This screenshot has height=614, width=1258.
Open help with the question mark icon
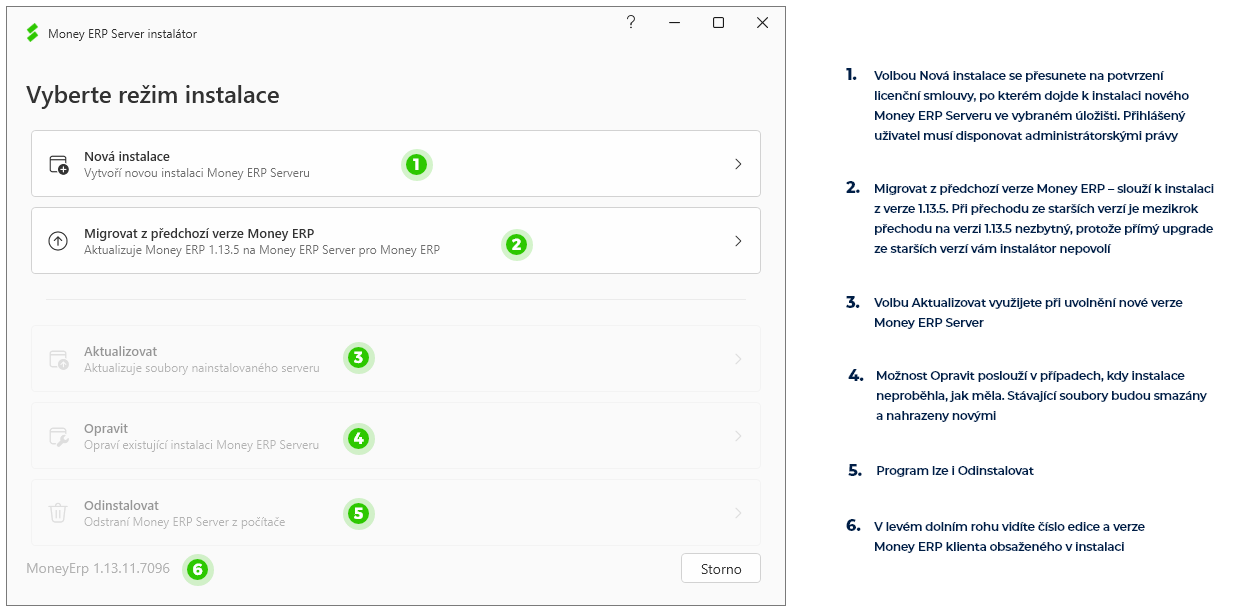pos(631,22)
